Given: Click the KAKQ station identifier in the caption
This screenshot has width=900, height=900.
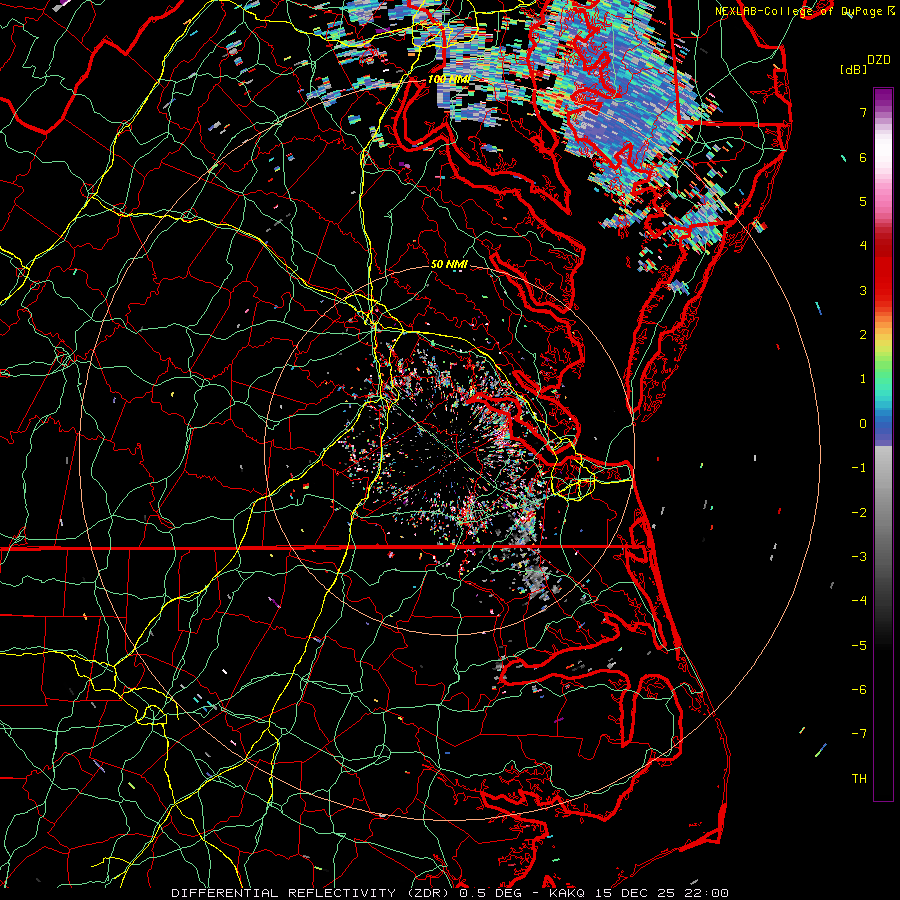Looking at the screenshot, I should pos(567,893).
